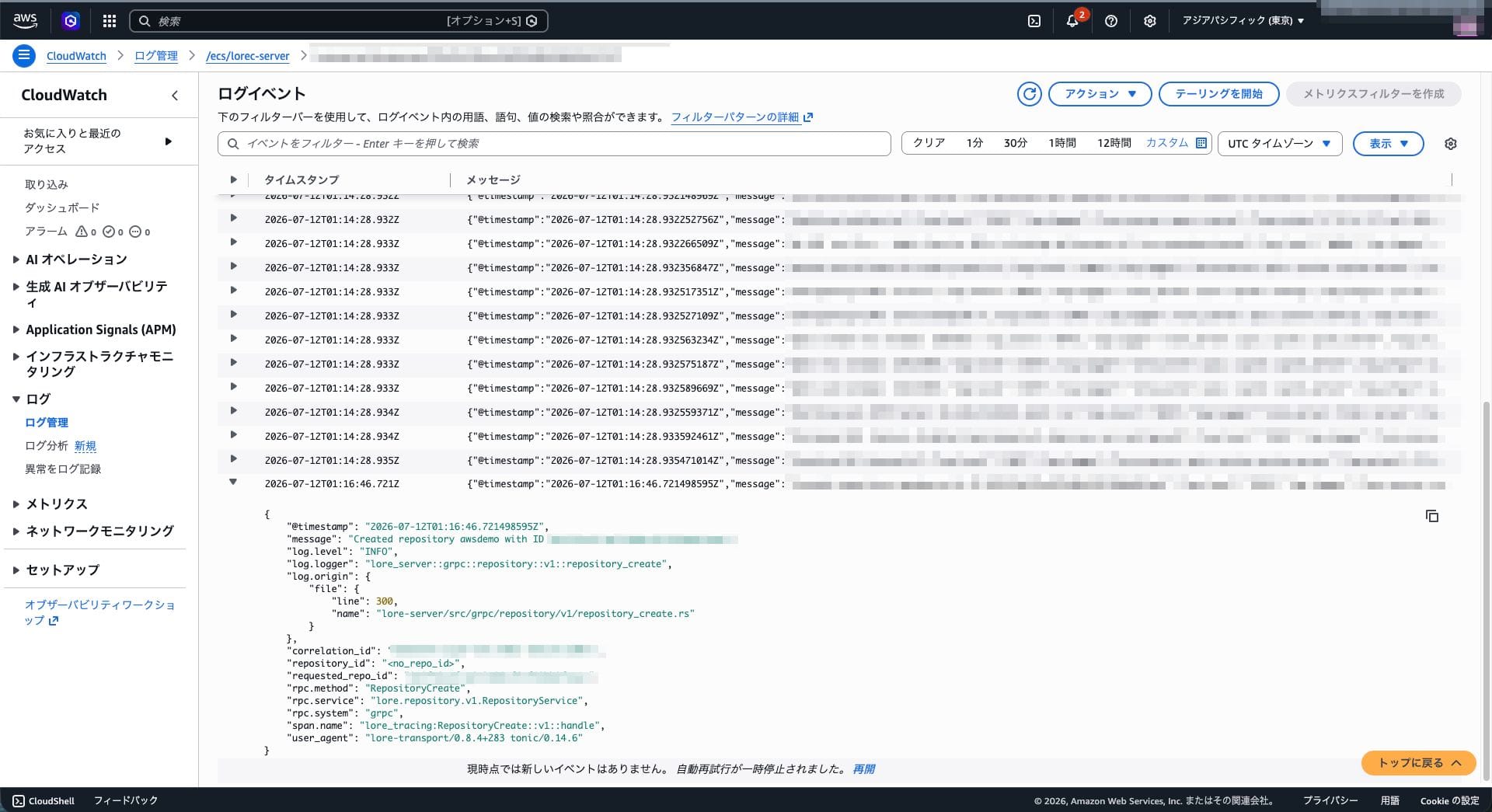Open the help question mark menu
Image resolution: width=1492 pixels, height=812 pixels.
click(1111, 21)
